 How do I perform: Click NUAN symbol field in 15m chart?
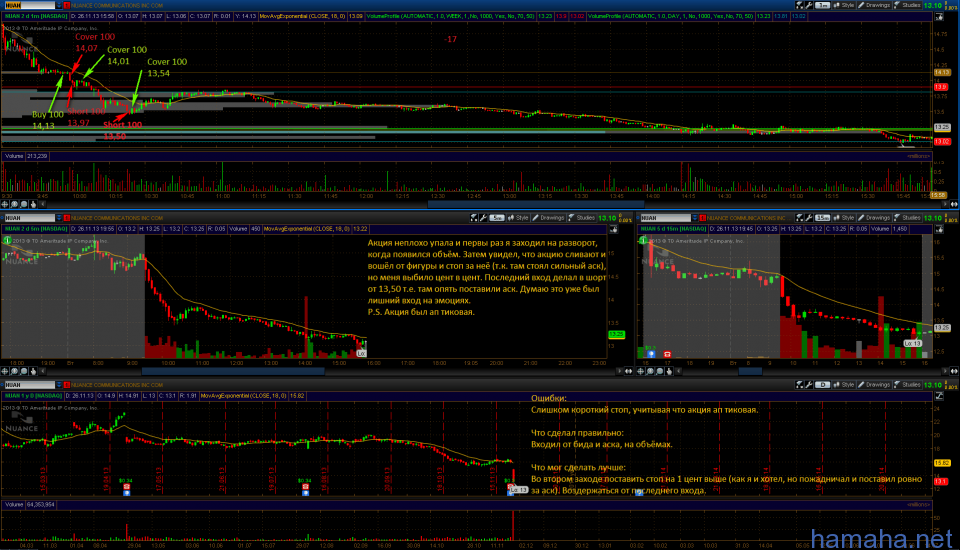666,218
